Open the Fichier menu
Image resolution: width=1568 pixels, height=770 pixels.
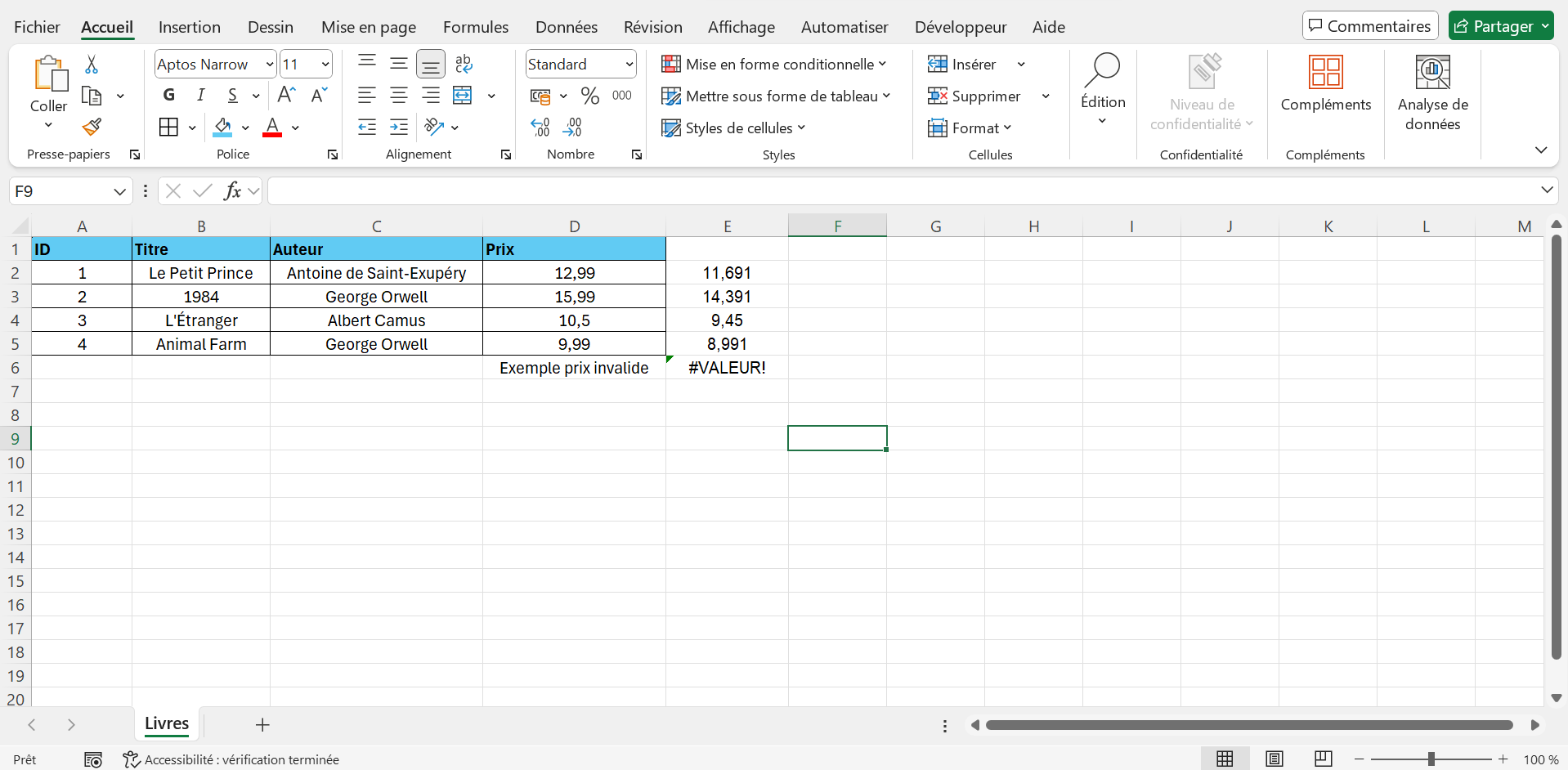click(x=37, y=27)
